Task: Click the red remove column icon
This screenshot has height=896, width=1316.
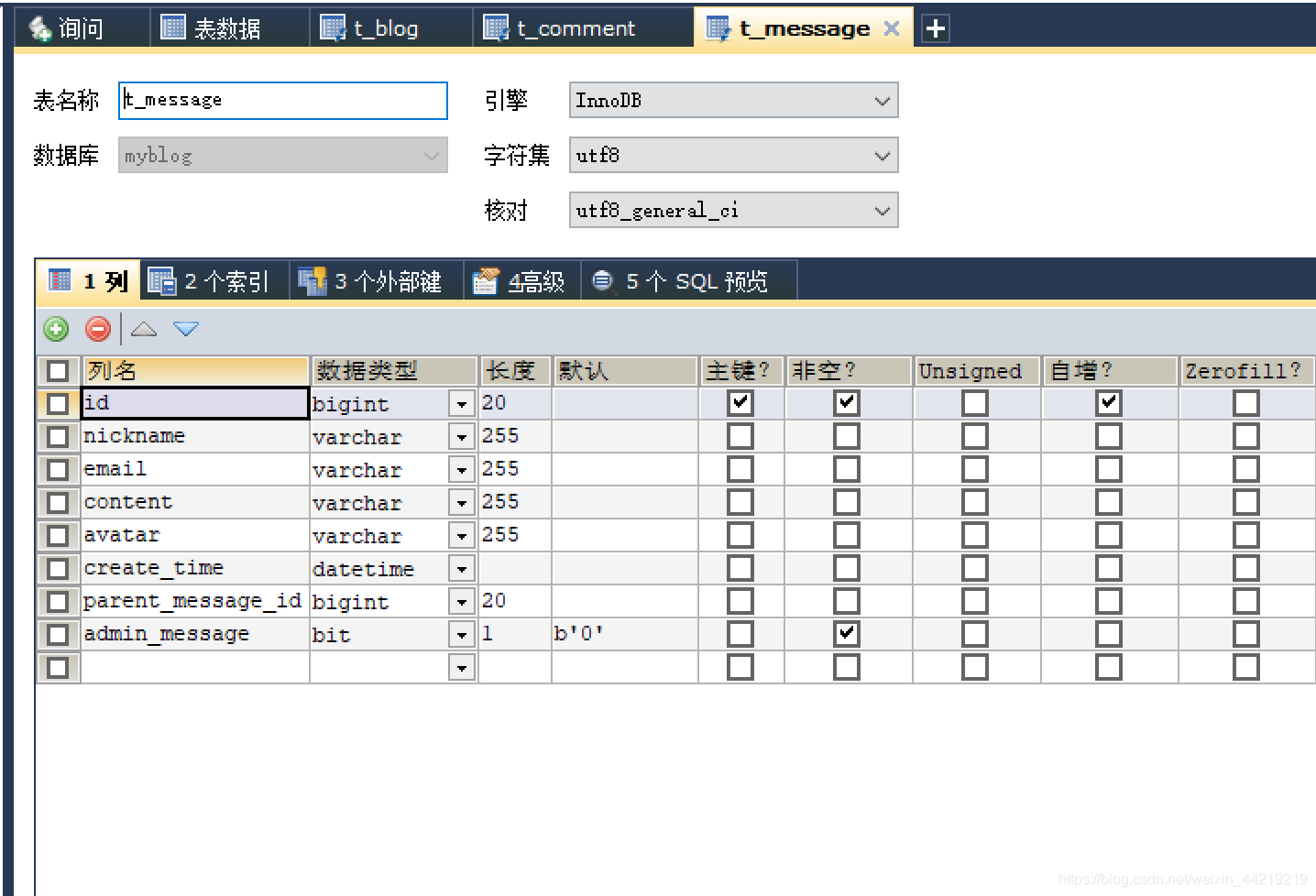Action: pyautogui.click(x=98, y=329)
